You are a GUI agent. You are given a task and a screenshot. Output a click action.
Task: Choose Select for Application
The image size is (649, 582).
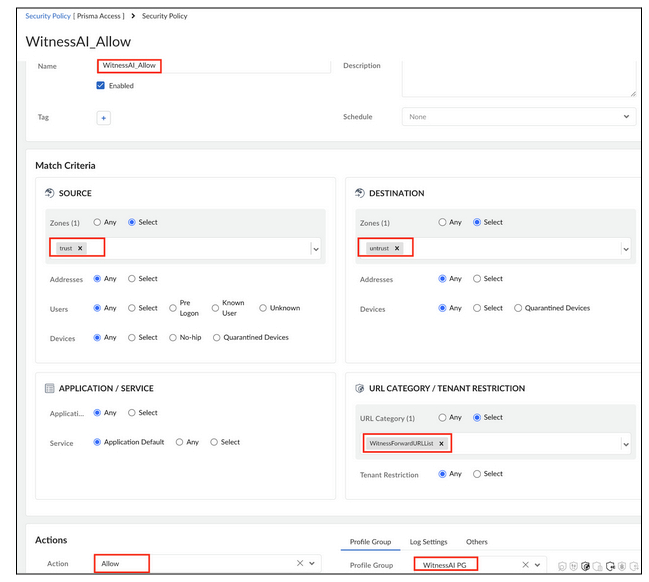click(x=132, y=413)
